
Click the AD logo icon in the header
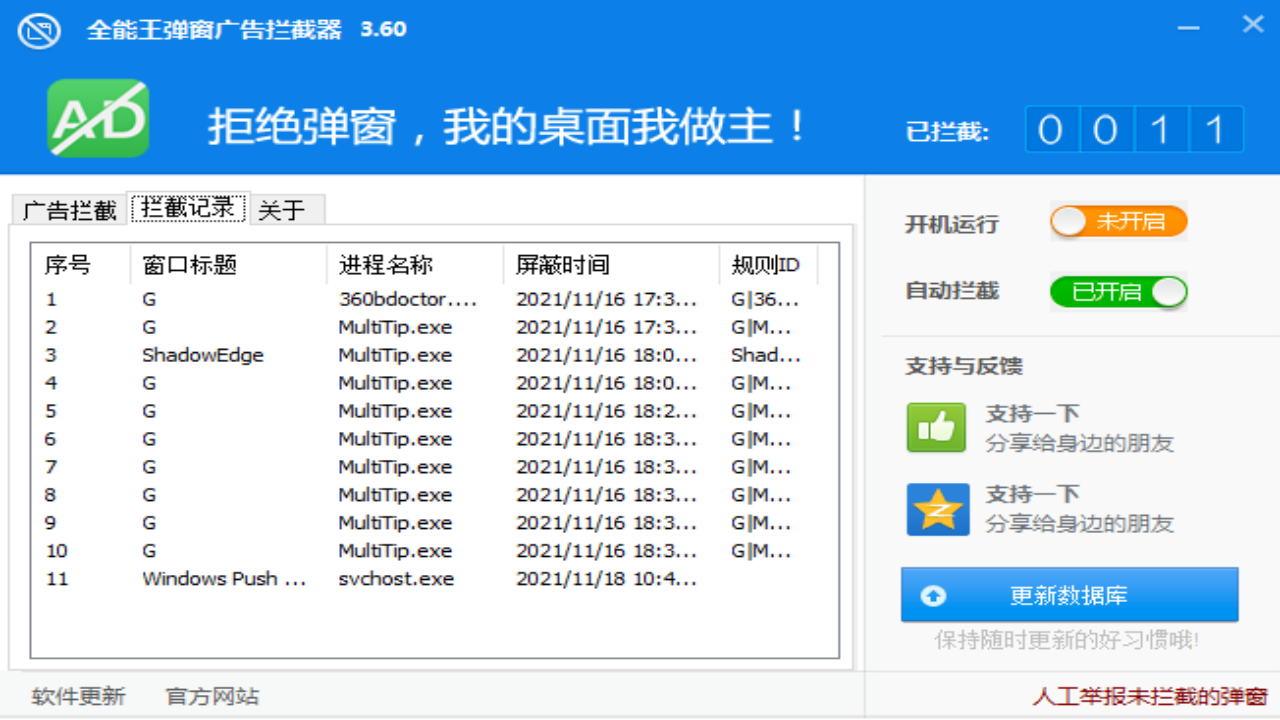98,117
